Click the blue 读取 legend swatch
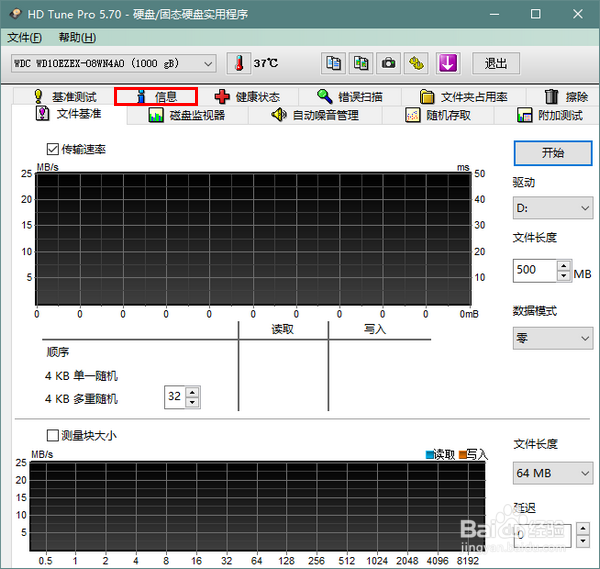 [x=430, y=455]
